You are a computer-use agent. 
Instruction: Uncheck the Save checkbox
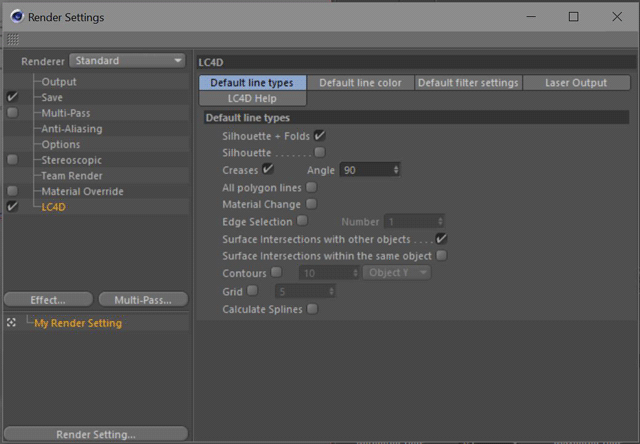coord(12,97)
